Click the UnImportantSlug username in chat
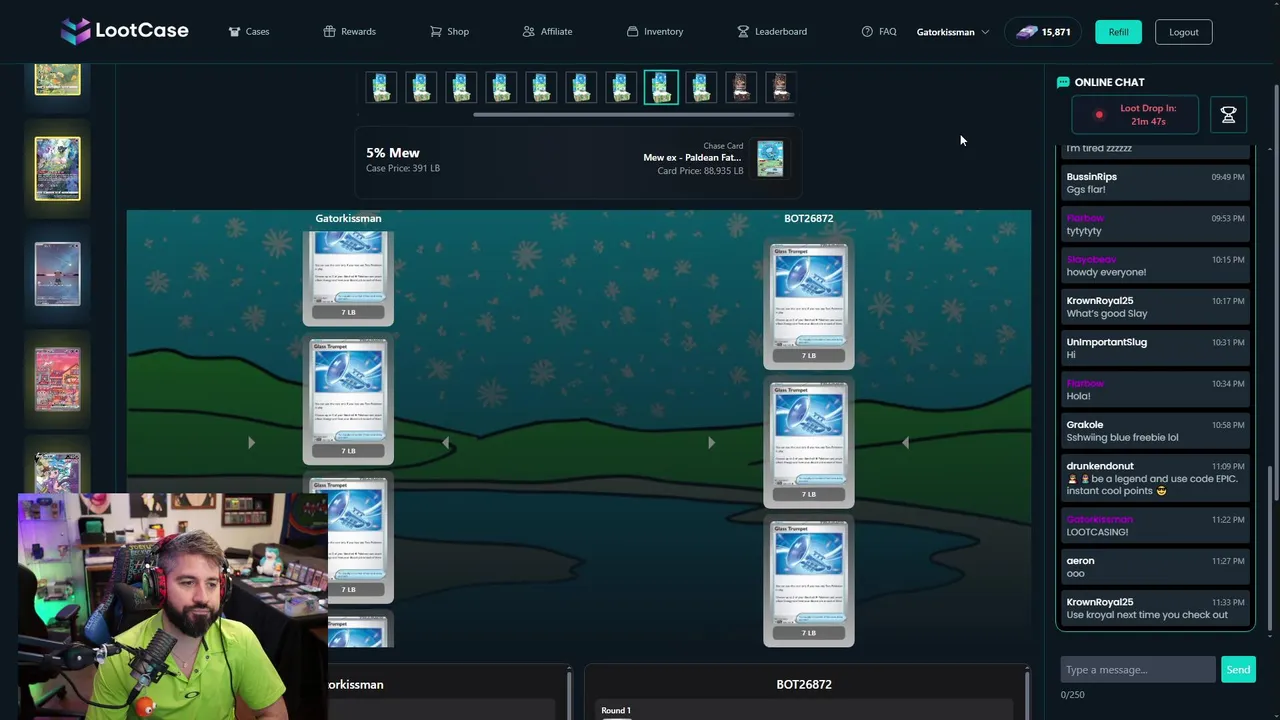Viewport: 1280px width, 720px height. coord(1106,342)
